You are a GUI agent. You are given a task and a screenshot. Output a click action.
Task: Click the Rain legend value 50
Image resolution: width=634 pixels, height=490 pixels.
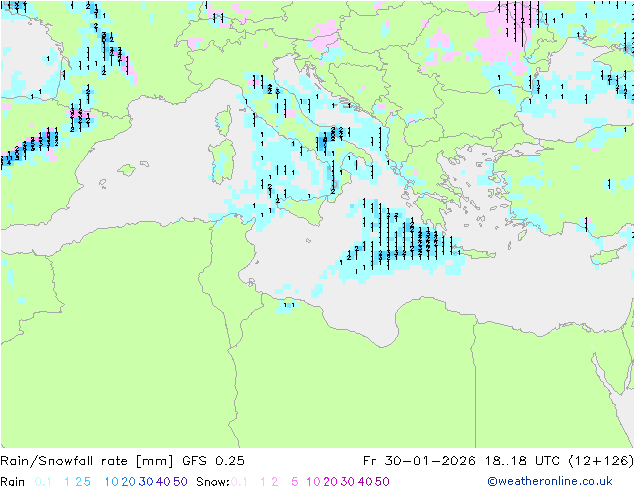(x=180, y=482)
